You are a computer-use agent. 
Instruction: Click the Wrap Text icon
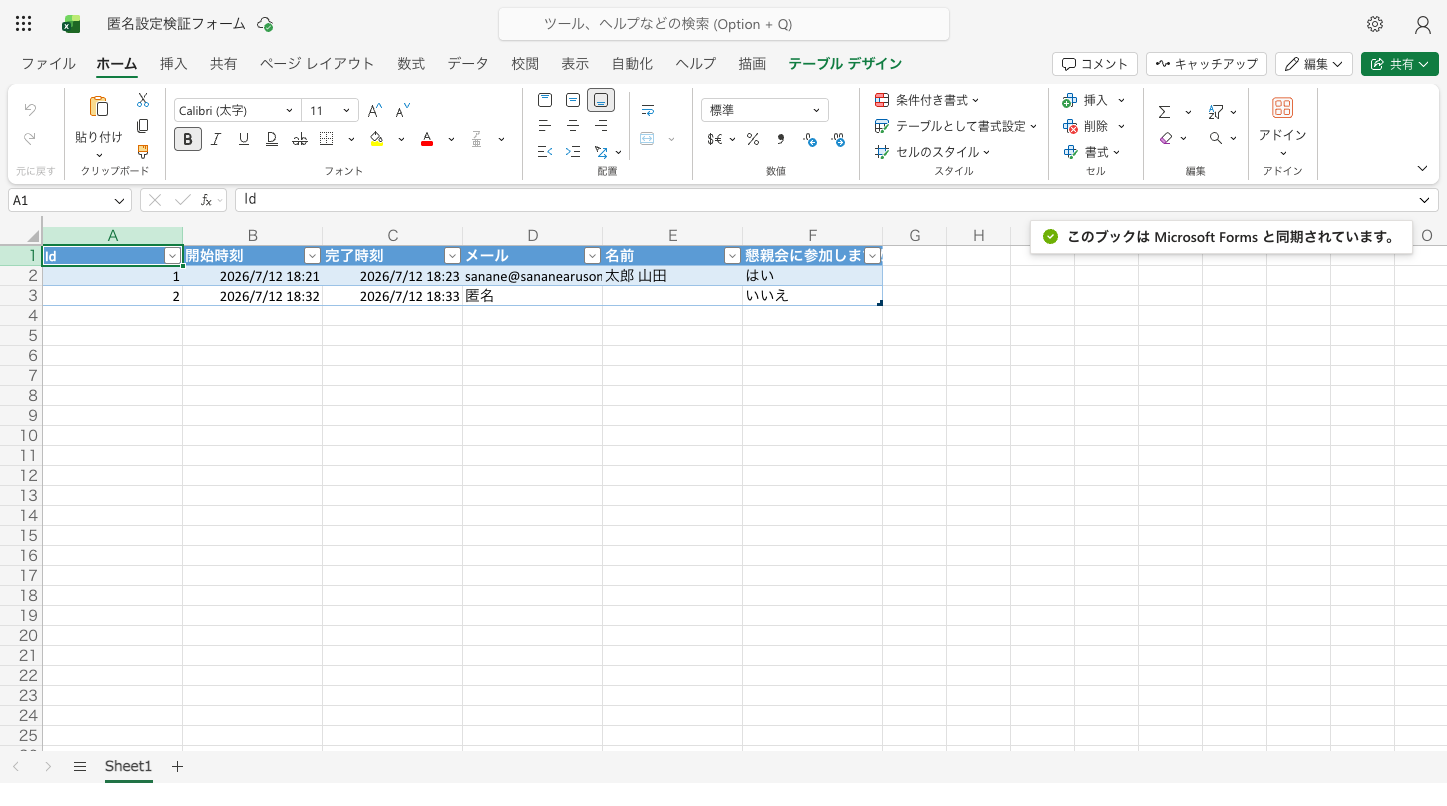click(x=648, y=110)
